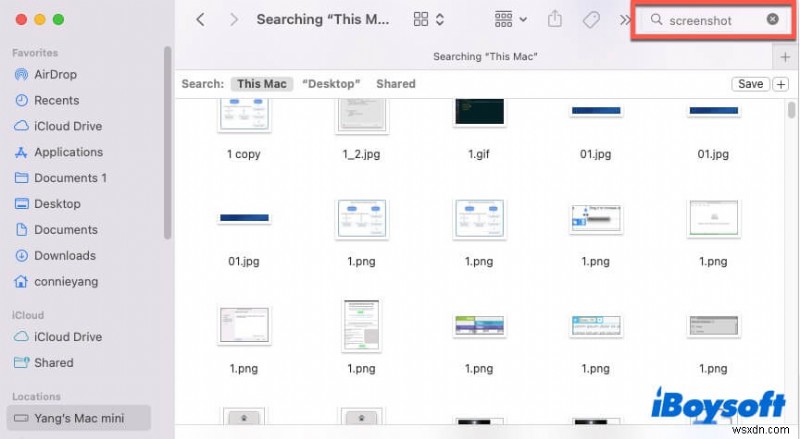The image size is (800, 439).
Task: Click the search magnifier icon
Action: (x=657, y=19)
